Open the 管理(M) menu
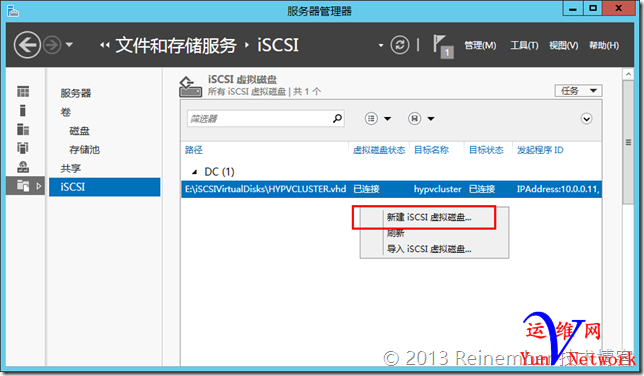The height and width of the screenshot is (376, 644). coord(480,45)
